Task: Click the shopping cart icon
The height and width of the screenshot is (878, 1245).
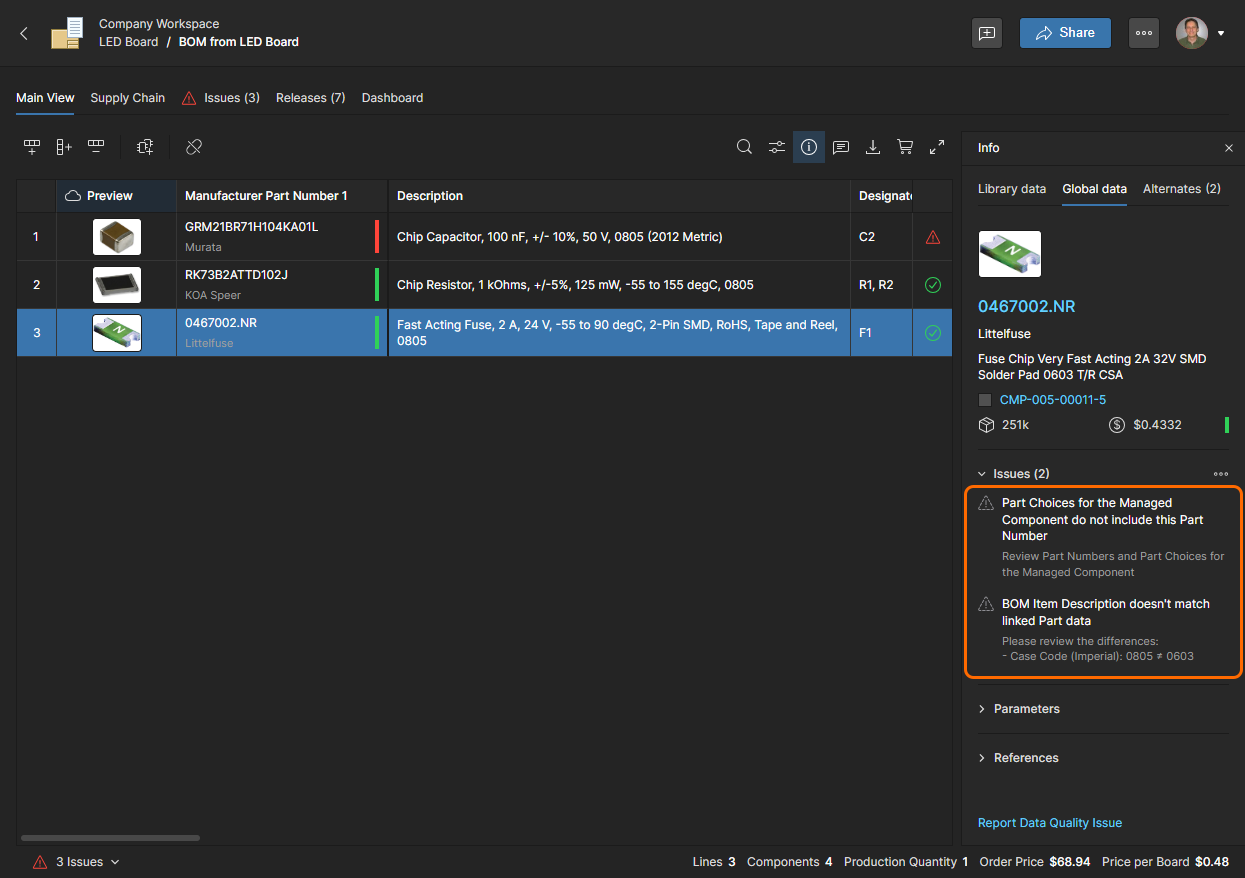Action: tap(905, 147)
